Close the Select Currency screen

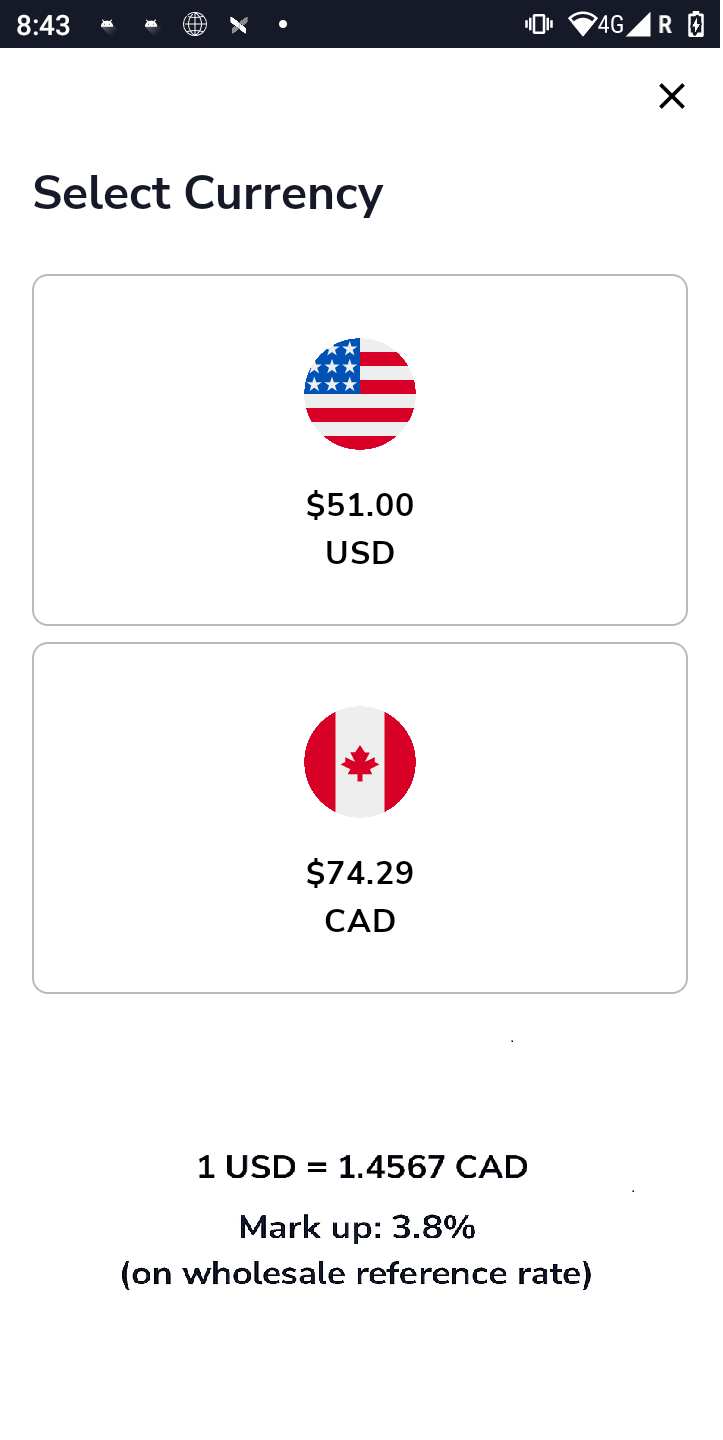coord(672,96)
